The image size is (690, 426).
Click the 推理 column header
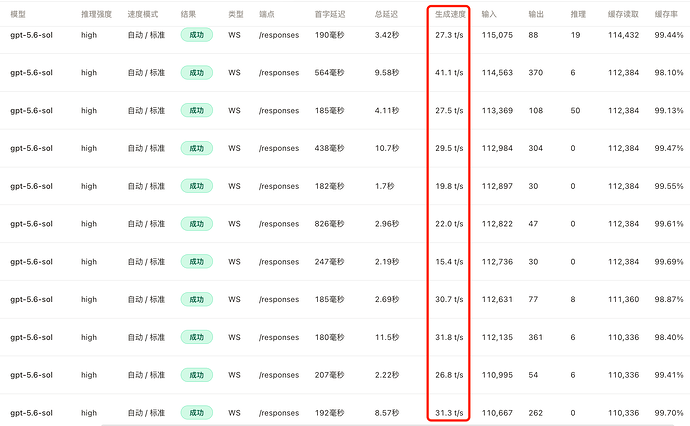[x=578, y=15]
